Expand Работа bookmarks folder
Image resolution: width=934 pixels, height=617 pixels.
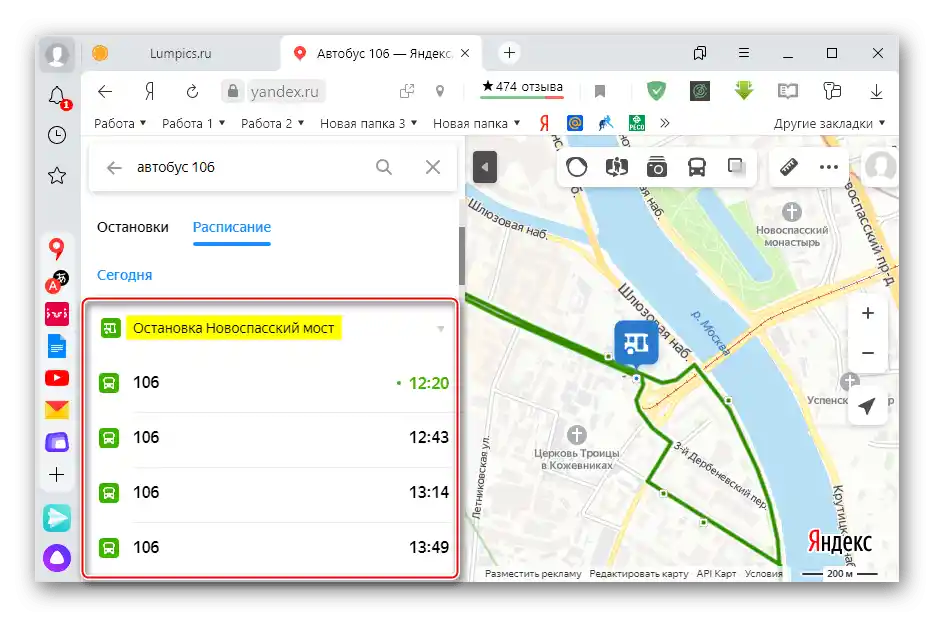click(120, 123)
